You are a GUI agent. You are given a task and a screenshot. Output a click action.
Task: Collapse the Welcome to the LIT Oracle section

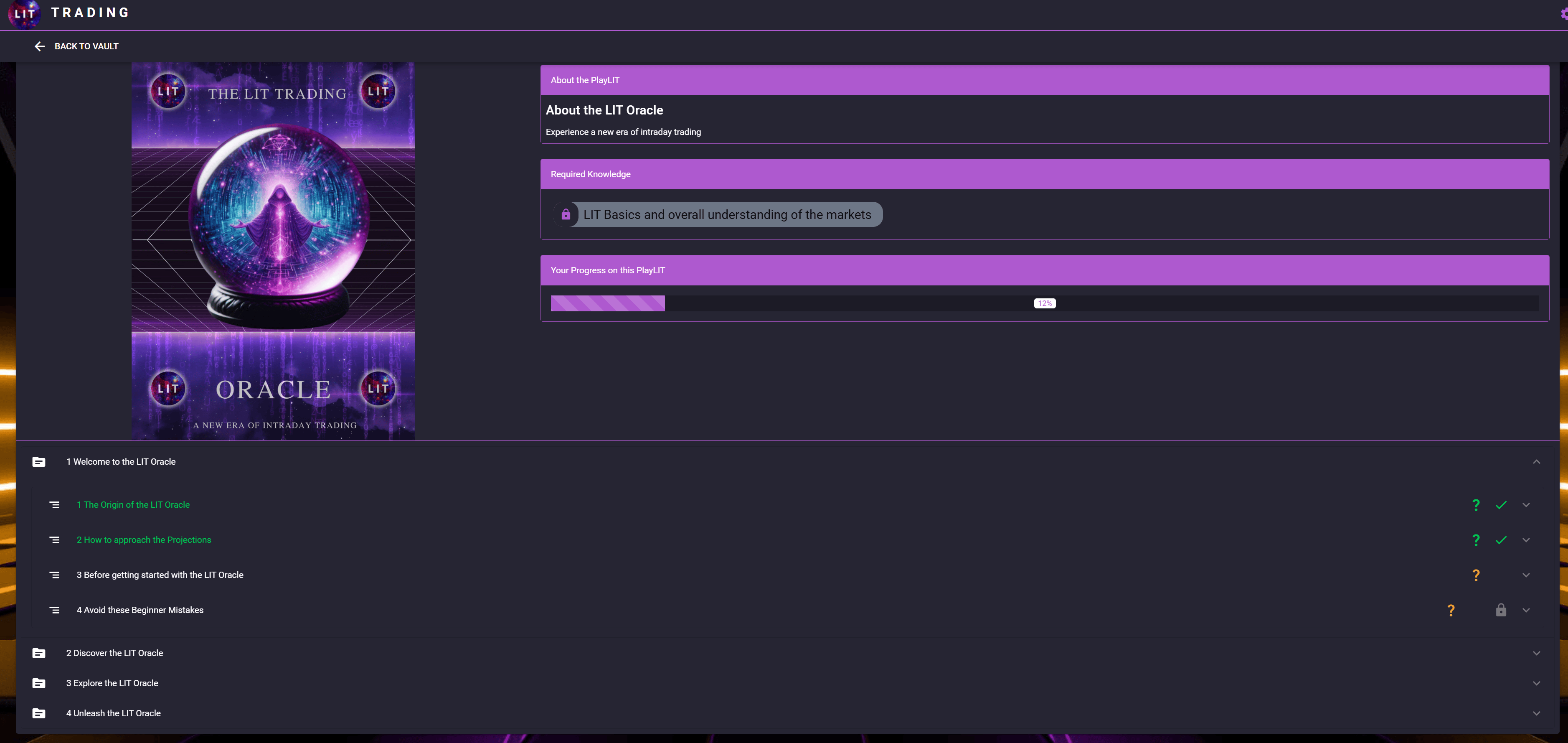click(x=1536, y=462)
